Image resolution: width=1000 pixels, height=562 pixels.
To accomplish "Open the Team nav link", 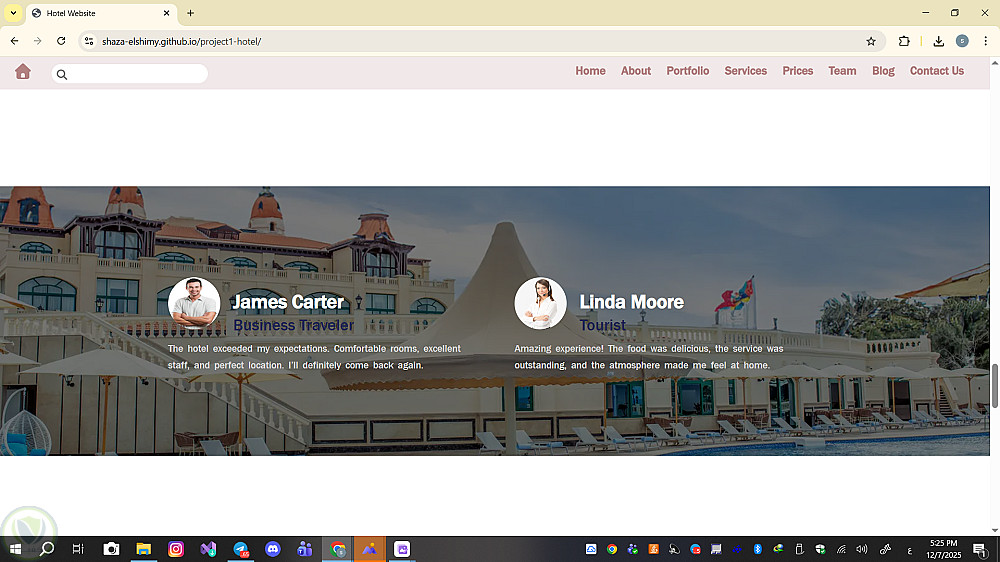I will click(x=842, y=71).
